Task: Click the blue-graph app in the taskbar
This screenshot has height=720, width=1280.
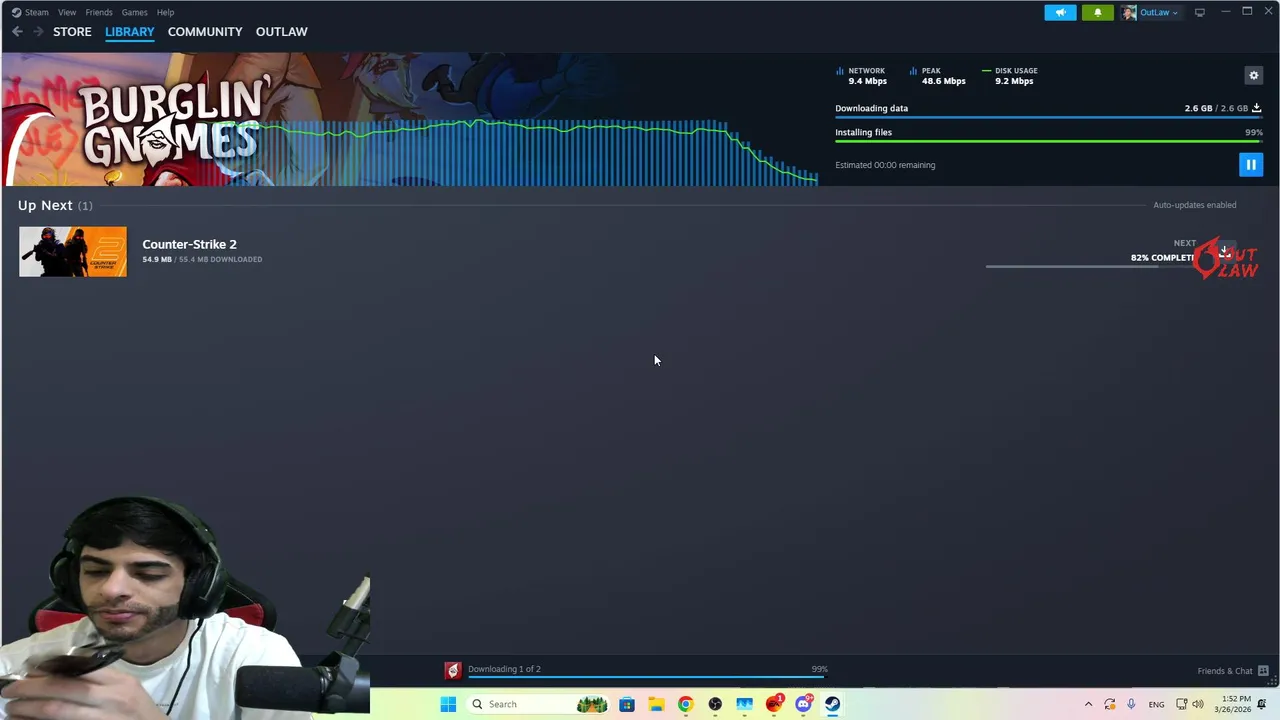Action: click(744, 704)
